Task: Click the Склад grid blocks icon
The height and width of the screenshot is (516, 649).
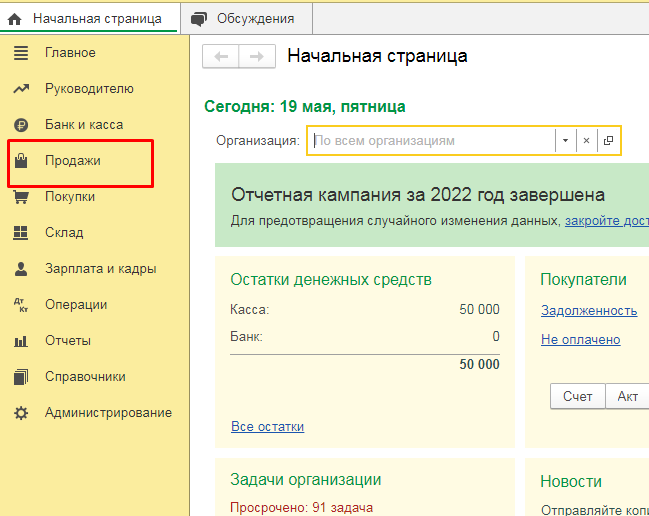Action: [x=21, y=233]
